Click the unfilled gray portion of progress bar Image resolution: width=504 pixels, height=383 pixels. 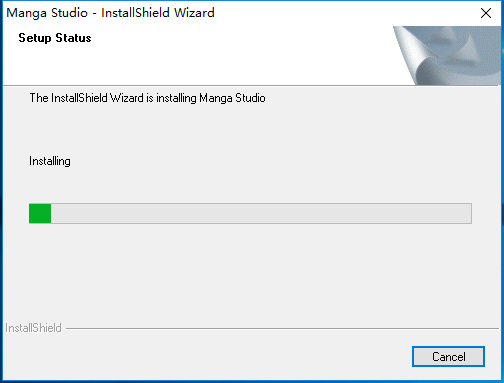[261, 213]
